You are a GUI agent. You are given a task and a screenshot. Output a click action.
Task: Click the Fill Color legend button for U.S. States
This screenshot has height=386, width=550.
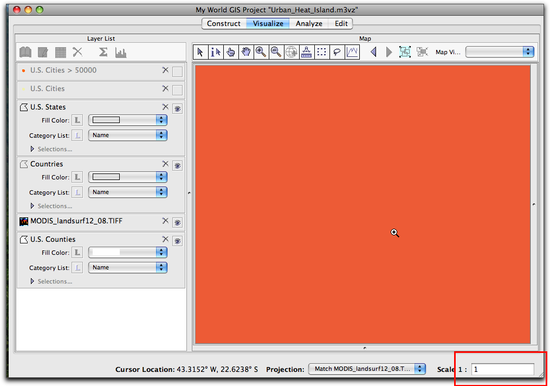(x=77, y=120)
